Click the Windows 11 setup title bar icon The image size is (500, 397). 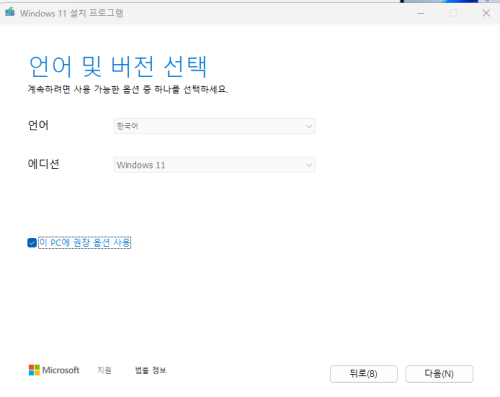point(10,12)
